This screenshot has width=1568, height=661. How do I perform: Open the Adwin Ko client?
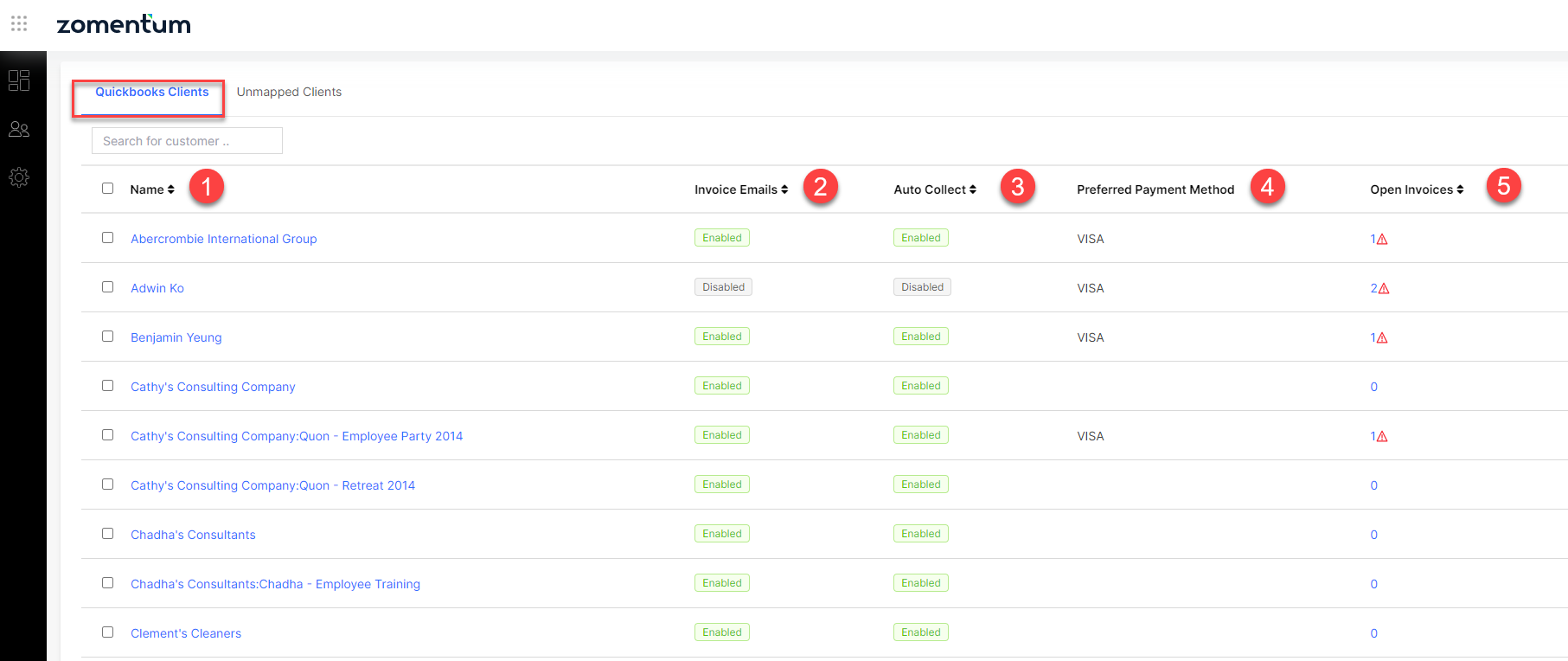(157, 288)
